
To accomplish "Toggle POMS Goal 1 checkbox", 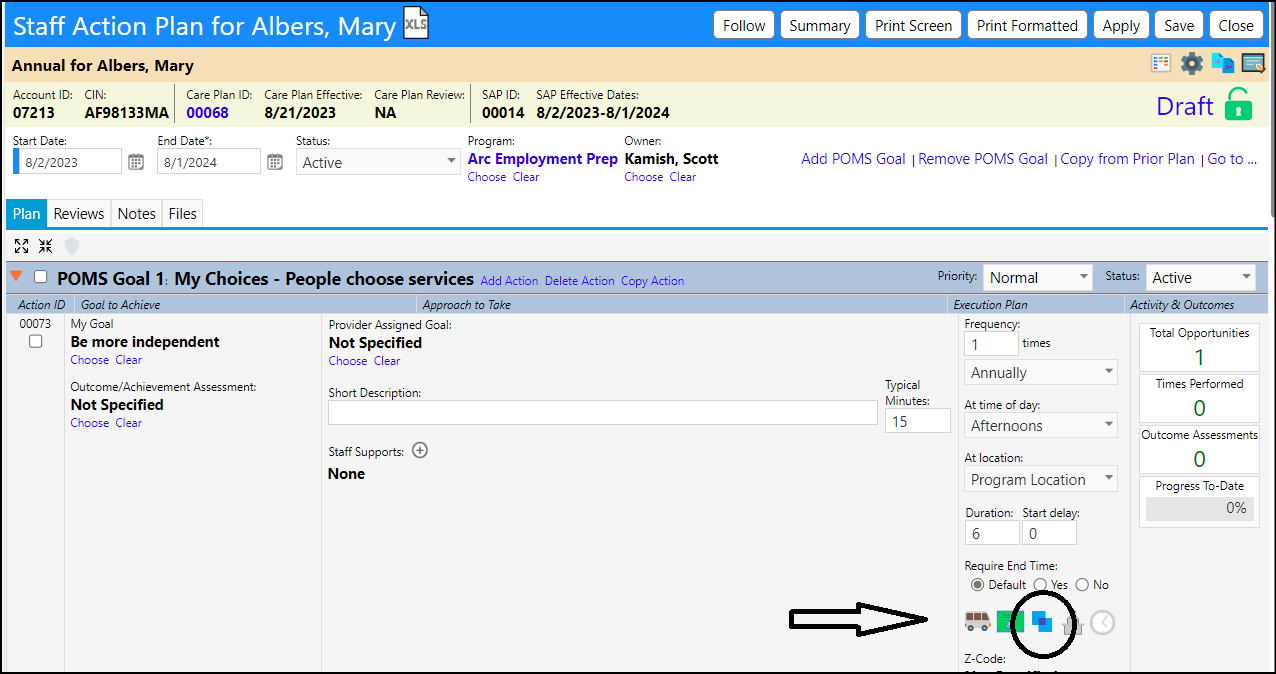I will tap(41, 277).
